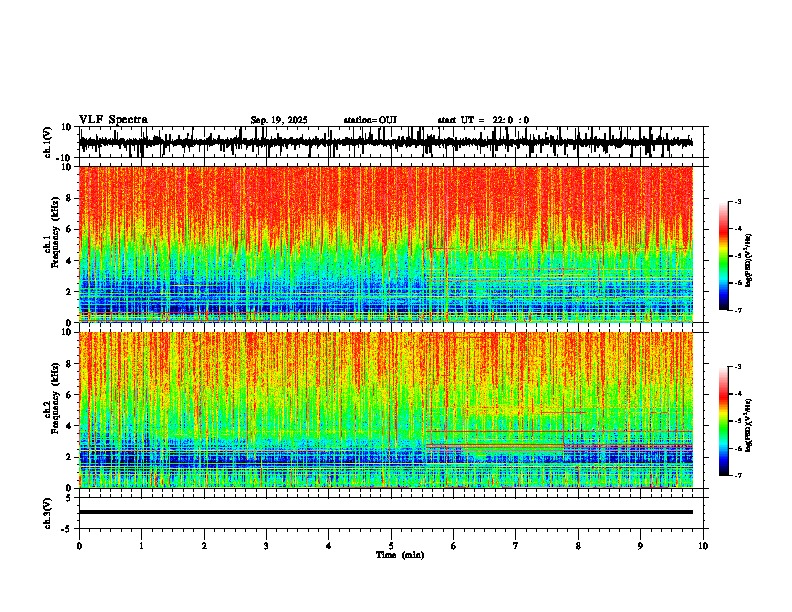The width and height of the screenshot is (792, 612).
Task: Click tick label "3" on the Time axis
Action: tap(266, 546)
